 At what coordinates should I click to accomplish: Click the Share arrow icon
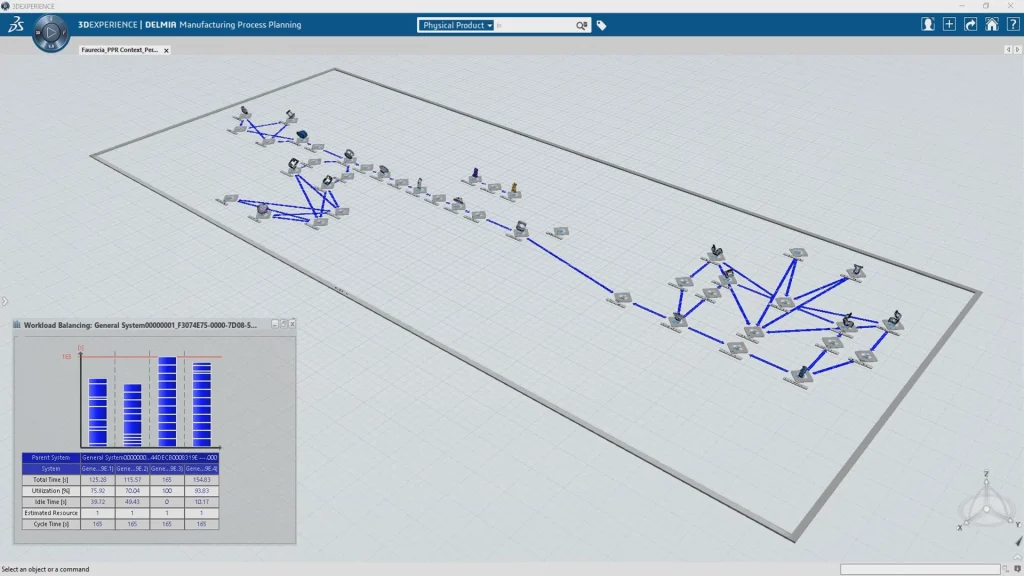click(969, 25)
